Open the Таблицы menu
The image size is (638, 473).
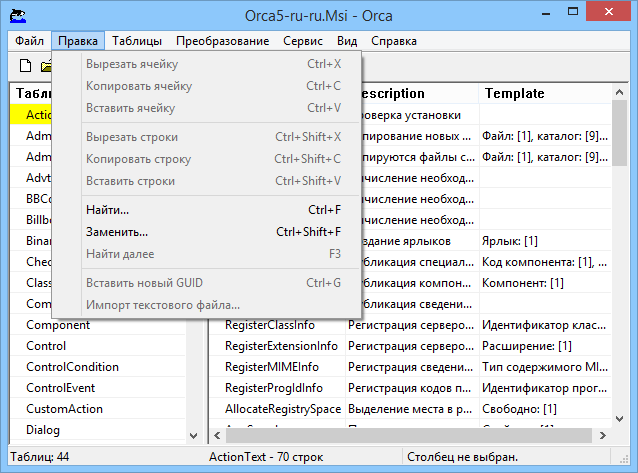coord(137,41)
